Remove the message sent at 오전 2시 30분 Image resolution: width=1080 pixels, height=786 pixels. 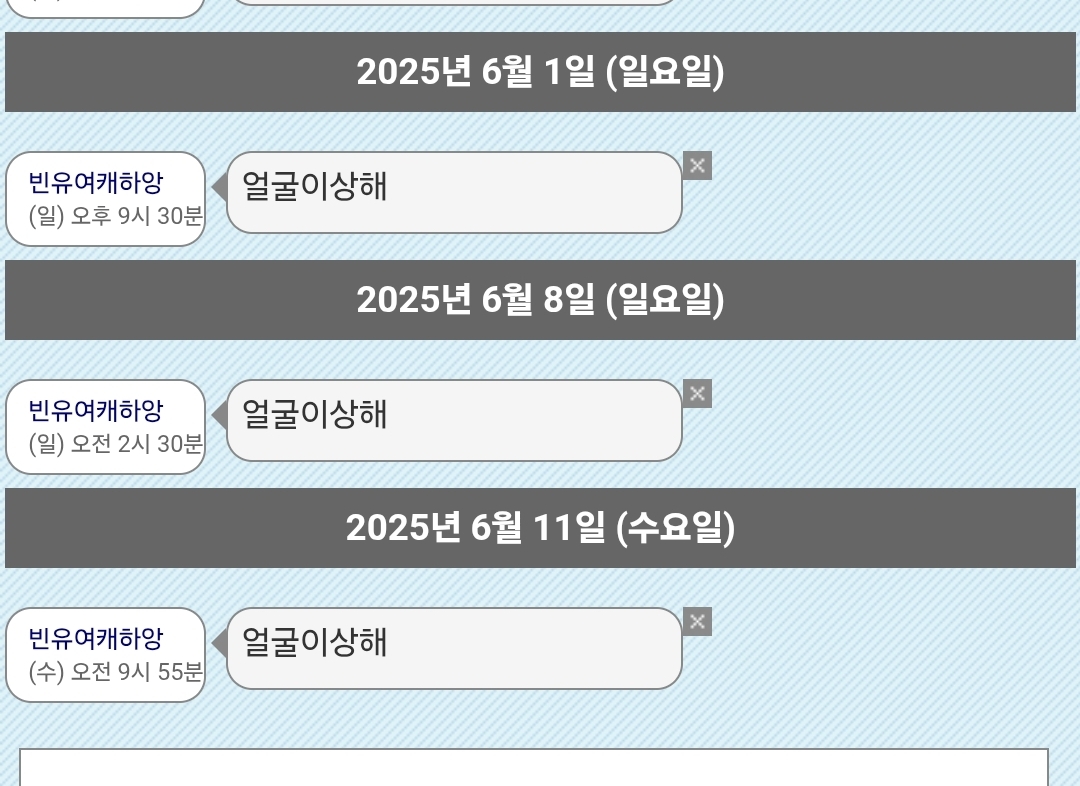pyautogui.click(x=697, y=393)
